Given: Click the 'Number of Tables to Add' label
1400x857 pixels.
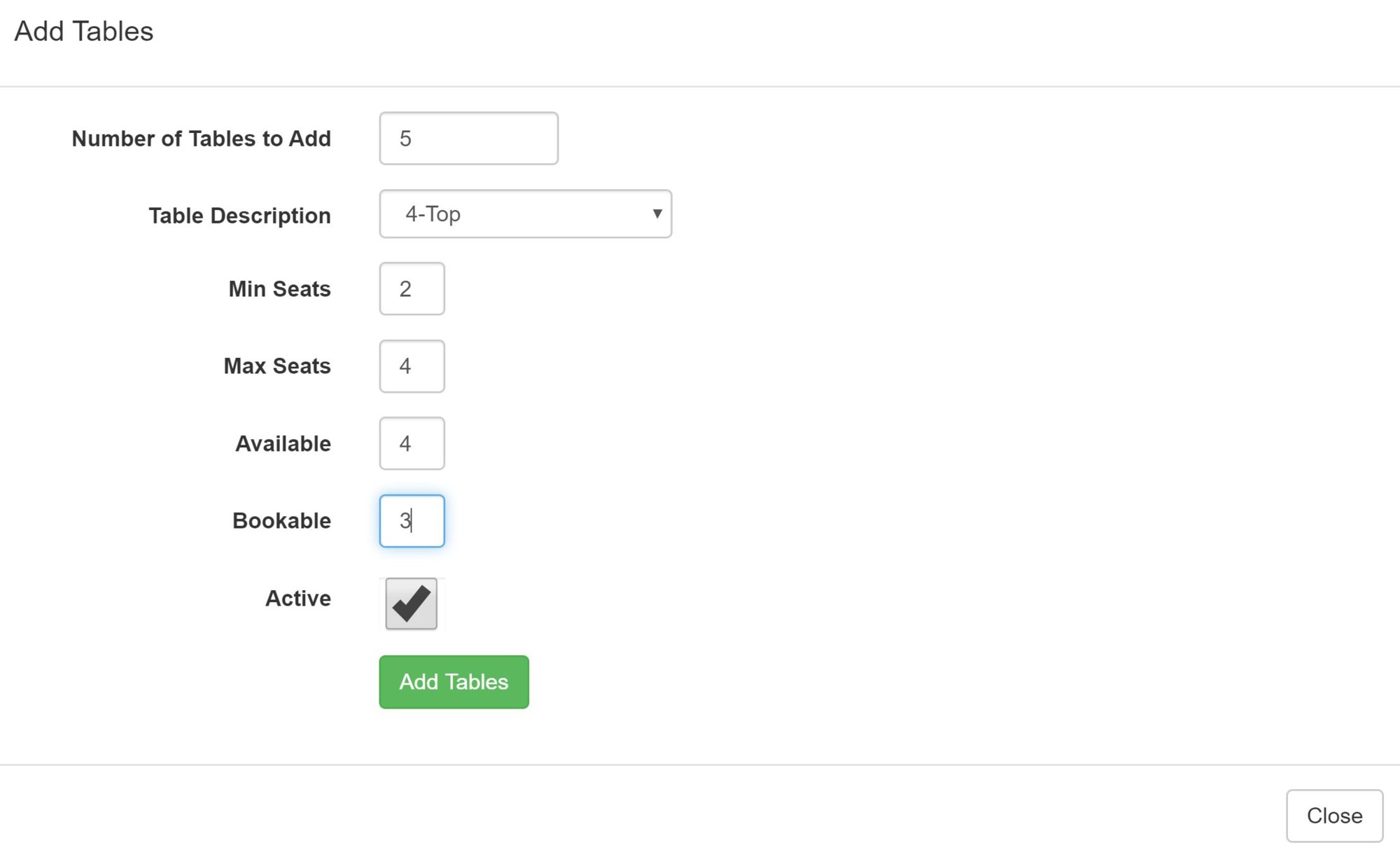Looking at the screenshot, I should click(x=201, y=139).
